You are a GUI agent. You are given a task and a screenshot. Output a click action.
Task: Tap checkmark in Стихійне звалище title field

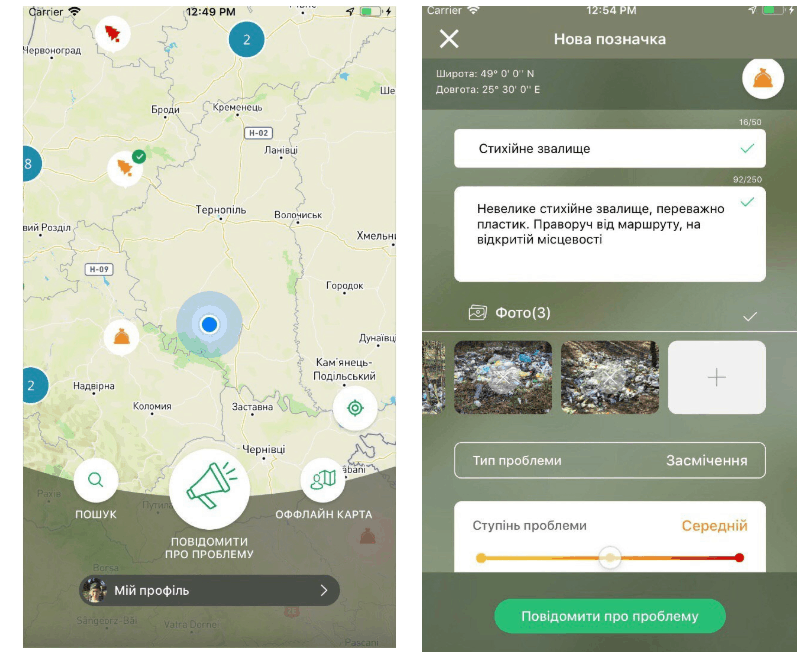point(746,148)
